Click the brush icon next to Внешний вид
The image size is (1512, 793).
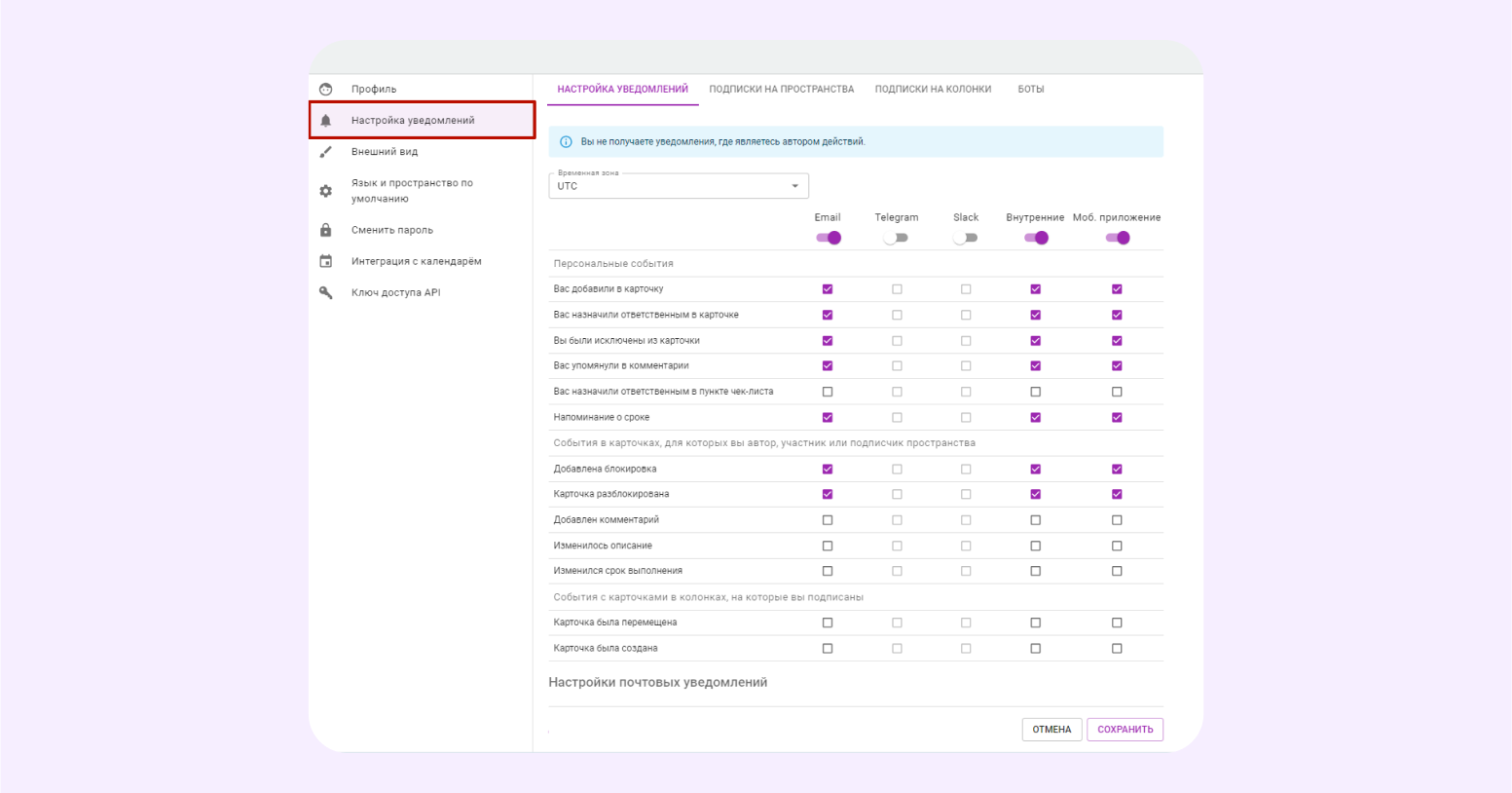[x=326, y=152]
